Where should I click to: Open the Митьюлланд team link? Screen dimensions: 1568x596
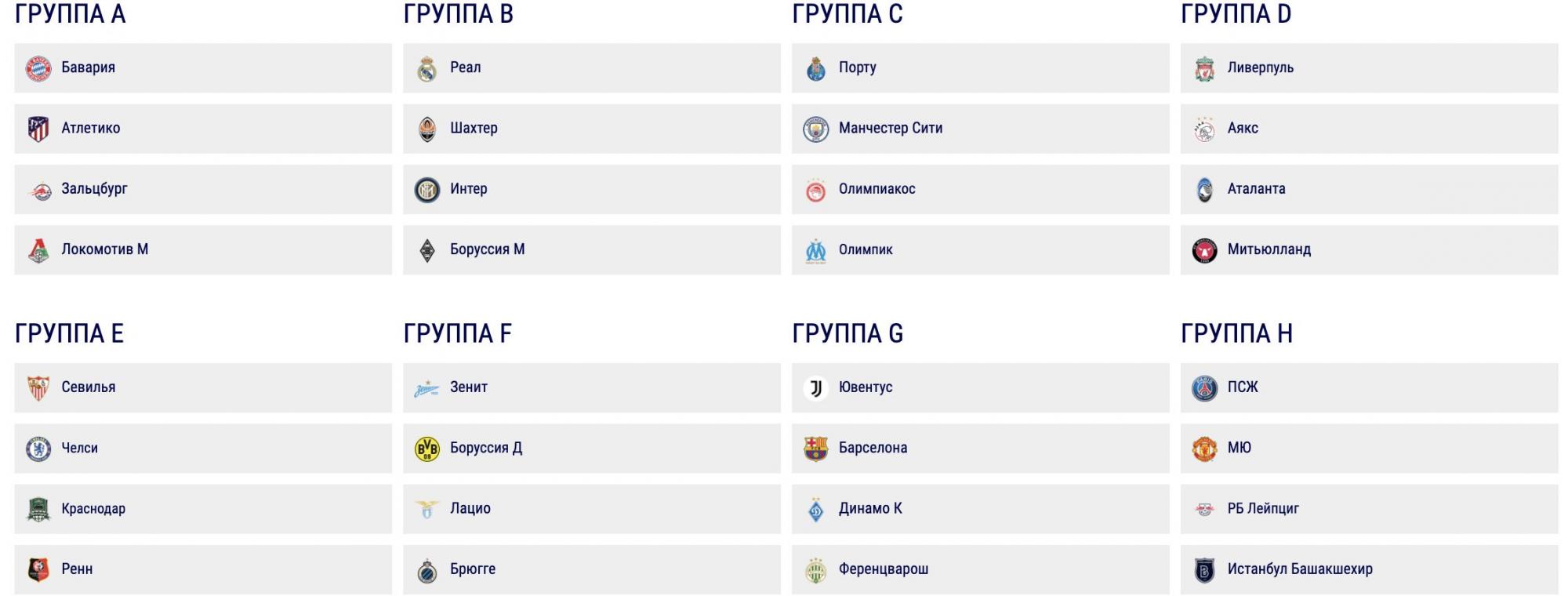(1269, 250)
